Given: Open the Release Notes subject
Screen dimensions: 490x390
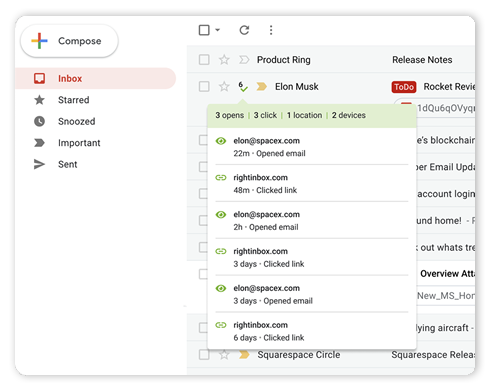Looking at the screenshot, I should (422, 60).
